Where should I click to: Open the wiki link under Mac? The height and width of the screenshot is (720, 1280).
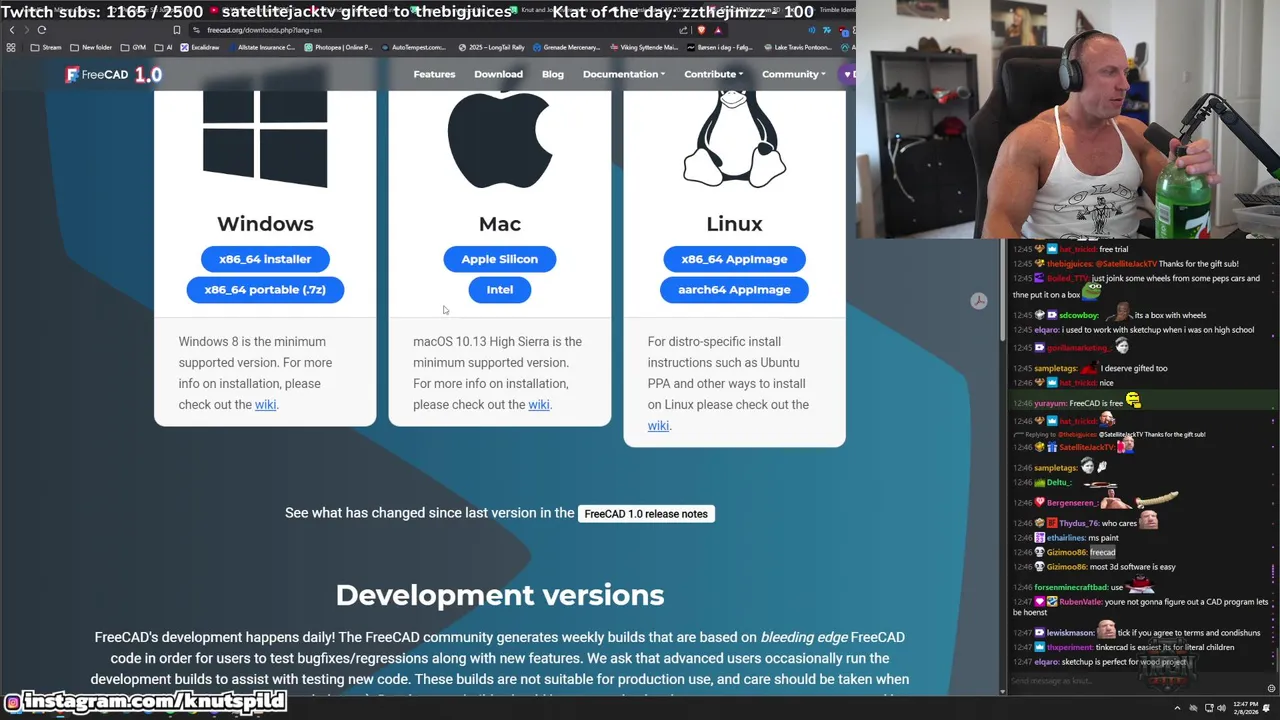coord(539,404)
